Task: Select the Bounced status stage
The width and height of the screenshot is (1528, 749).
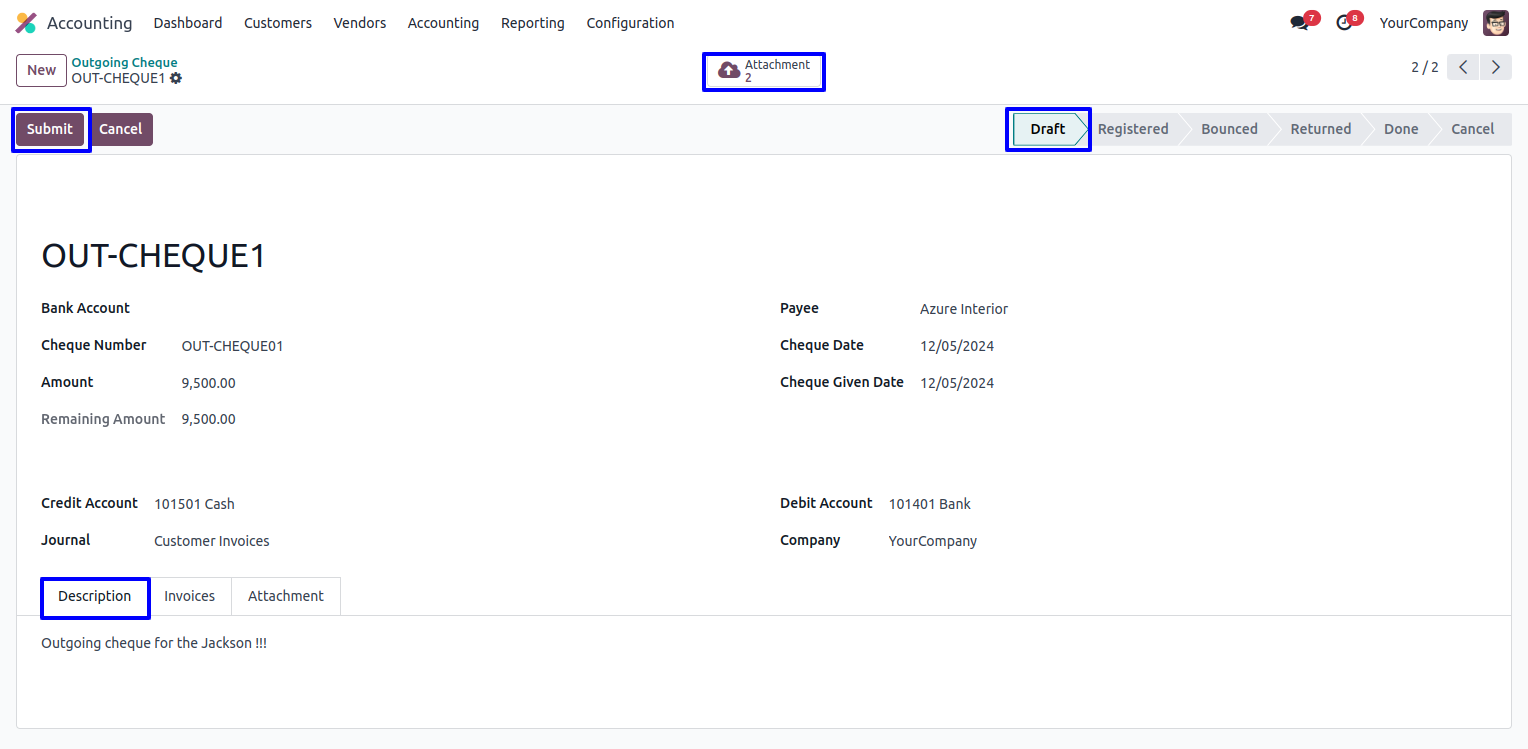Action: click(x=1229, y=129)
